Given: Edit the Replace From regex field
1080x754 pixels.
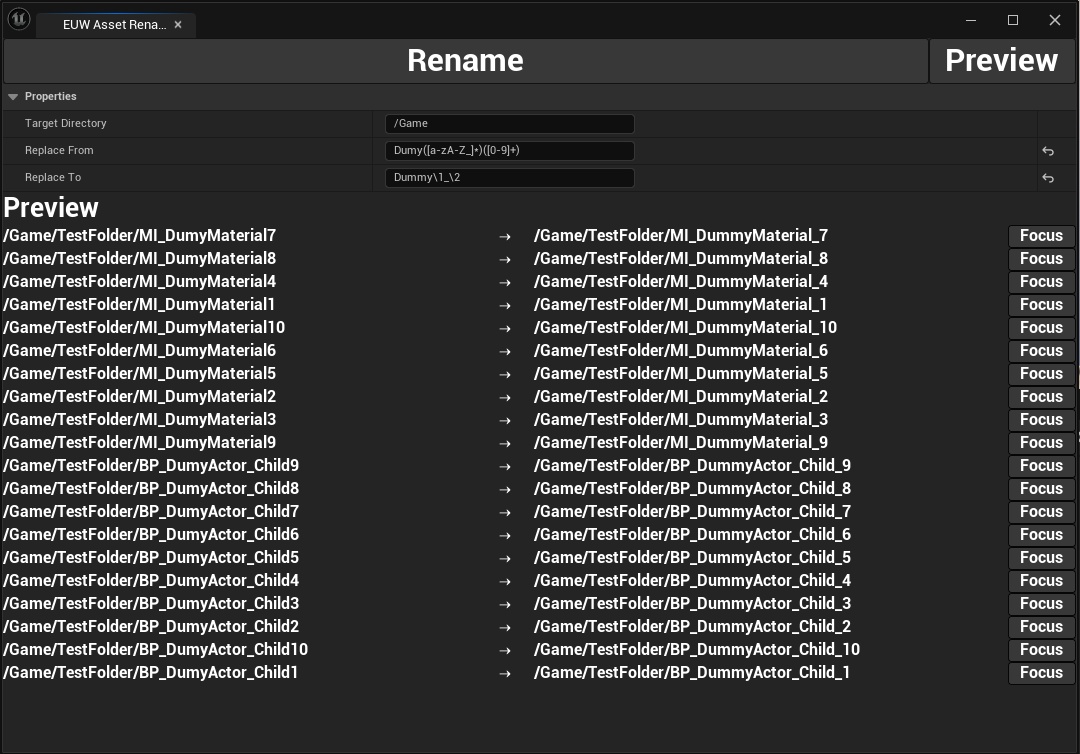Looking at the screenshot, I should click(509, 150).
